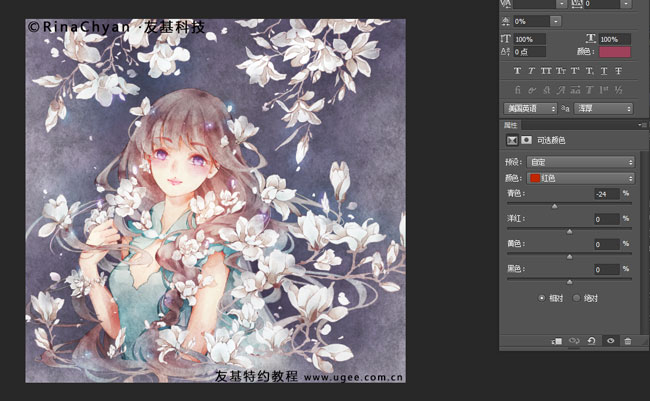Apply Superscript text style
The image size is (650, 401).
575,71
